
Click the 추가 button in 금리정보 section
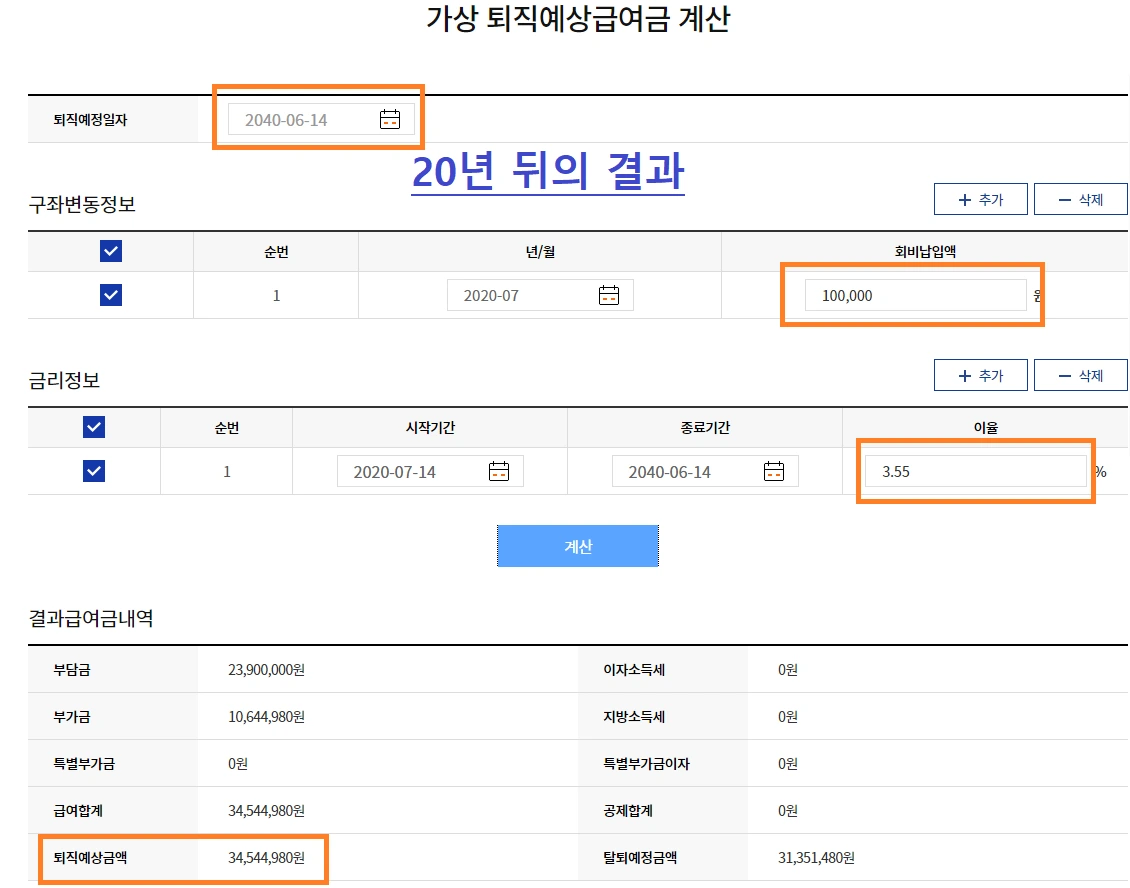[981, 374]
